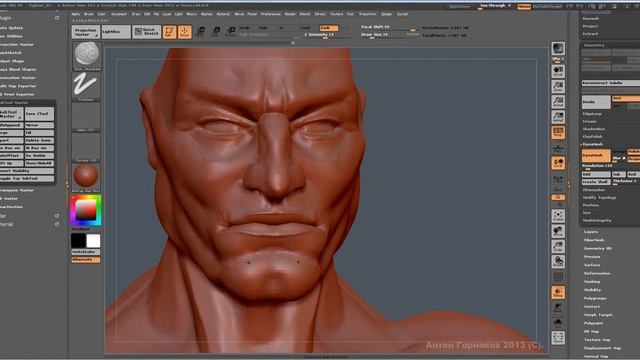Select the Rotate transform icon in top shelf
Viewport: 640px width, 360px height.
[x=231, y=31]
